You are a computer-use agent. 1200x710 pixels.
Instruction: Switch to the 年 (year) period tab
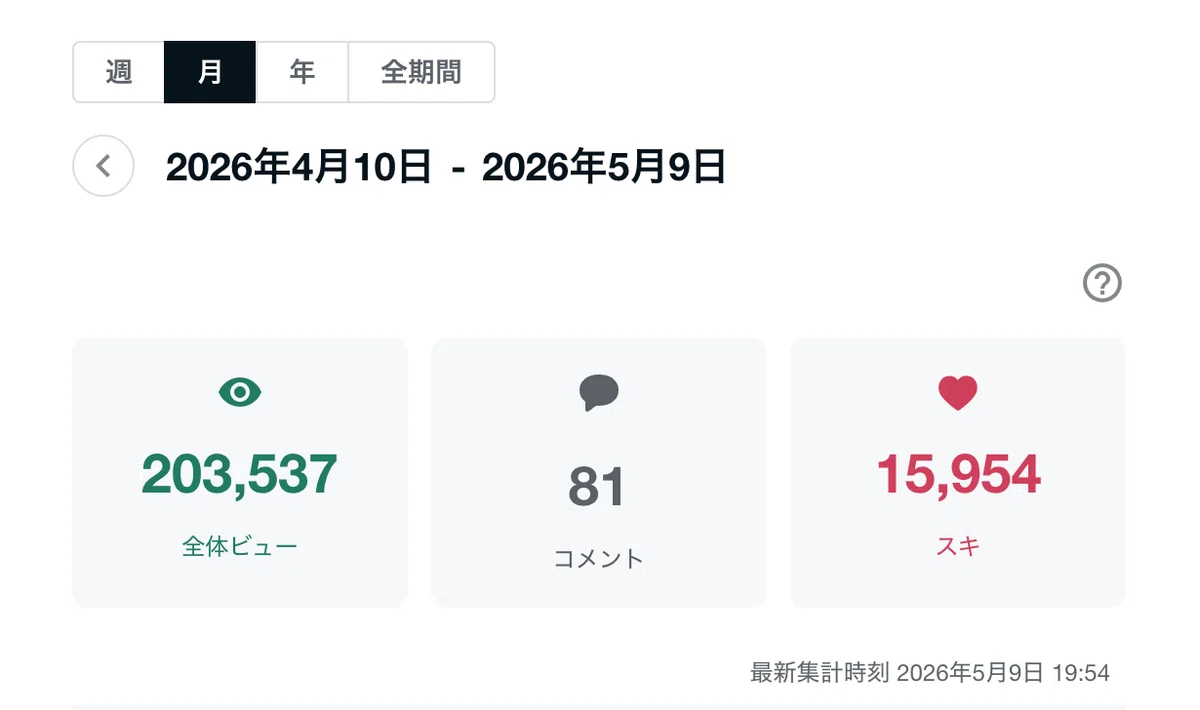[x=302, y=72]
